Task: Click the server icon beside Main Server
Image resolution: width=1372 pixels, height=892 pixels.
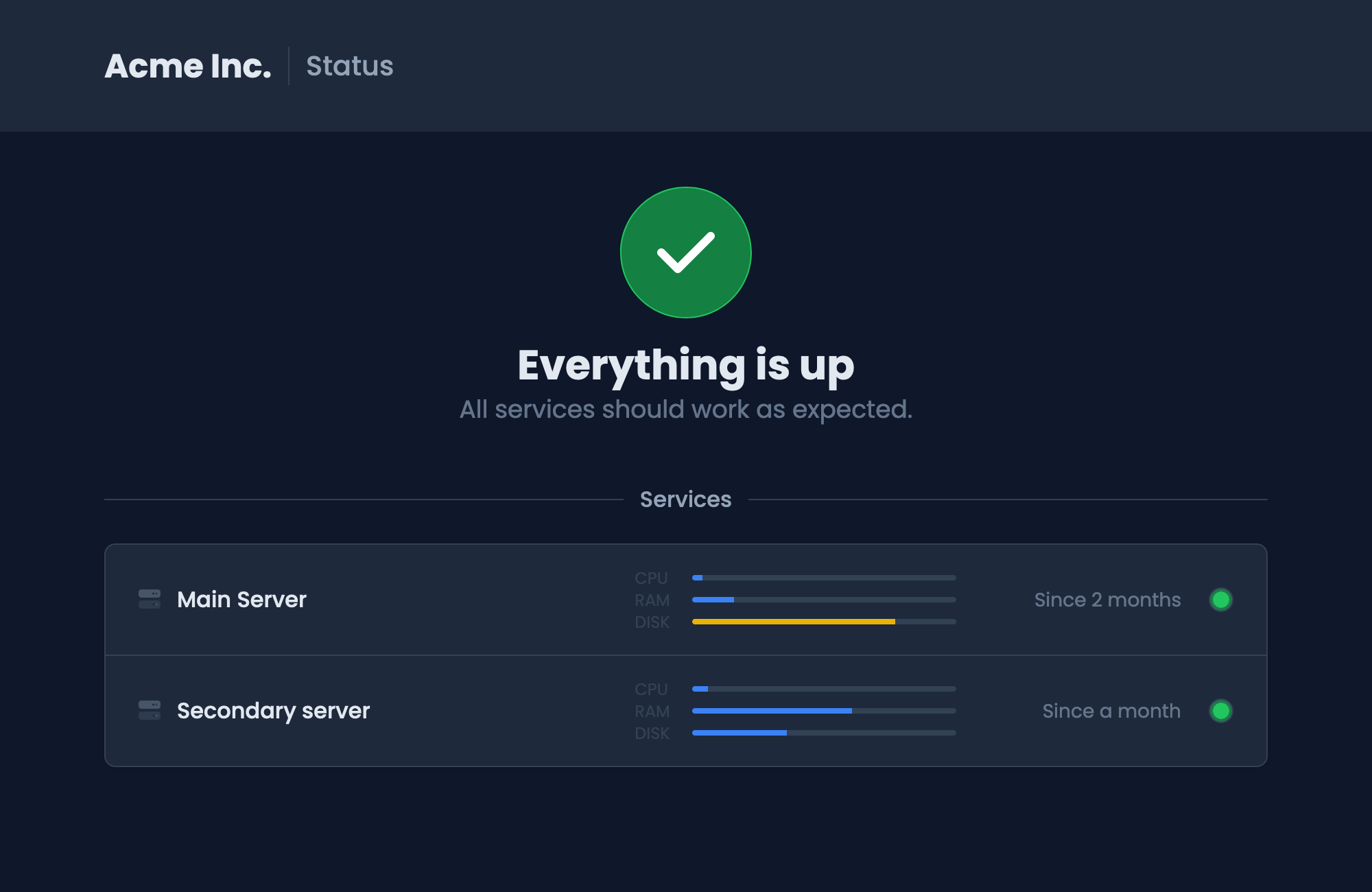Action: coord(148,600)
